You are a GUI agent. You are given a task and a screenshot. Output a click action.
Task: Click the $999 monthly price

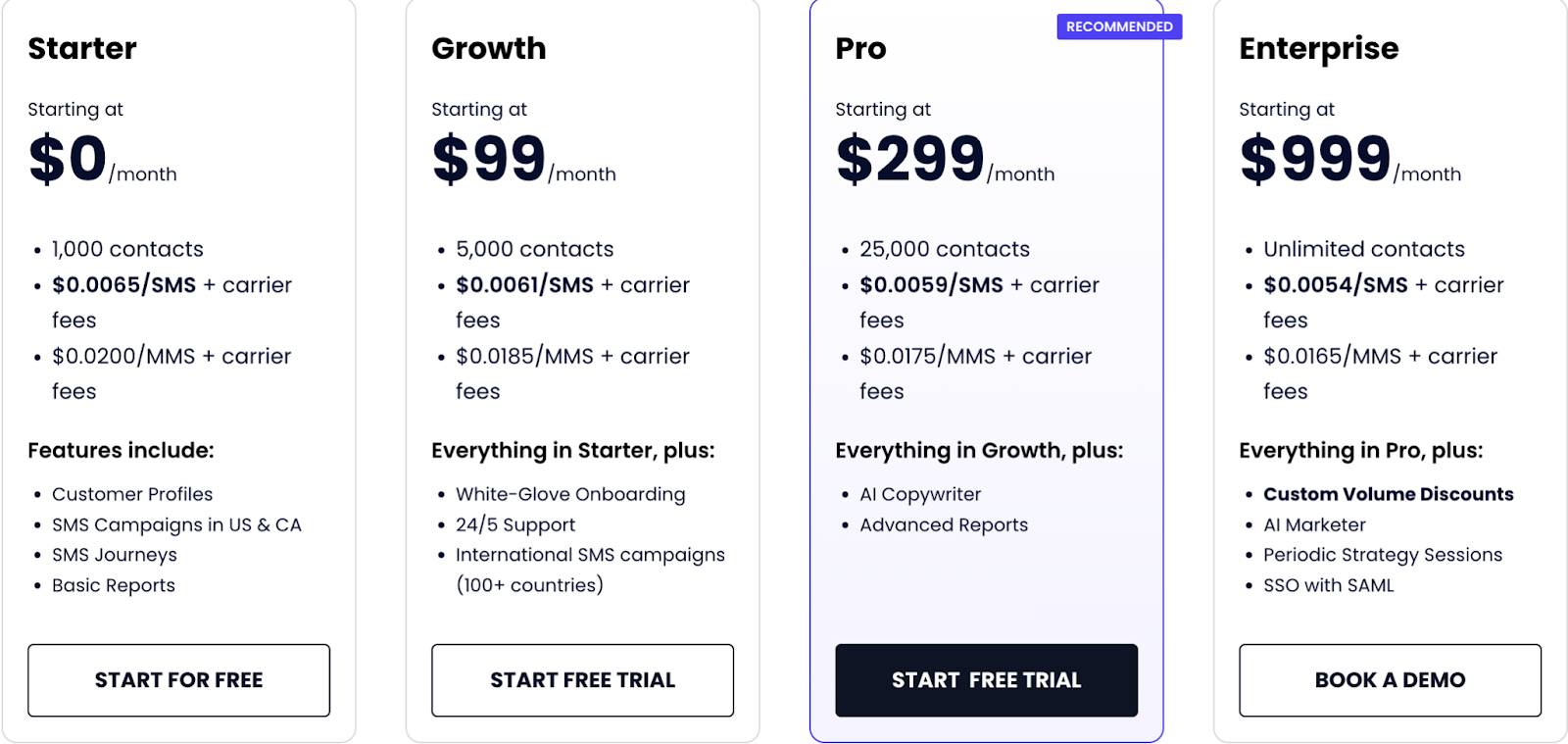point(1315,159)
